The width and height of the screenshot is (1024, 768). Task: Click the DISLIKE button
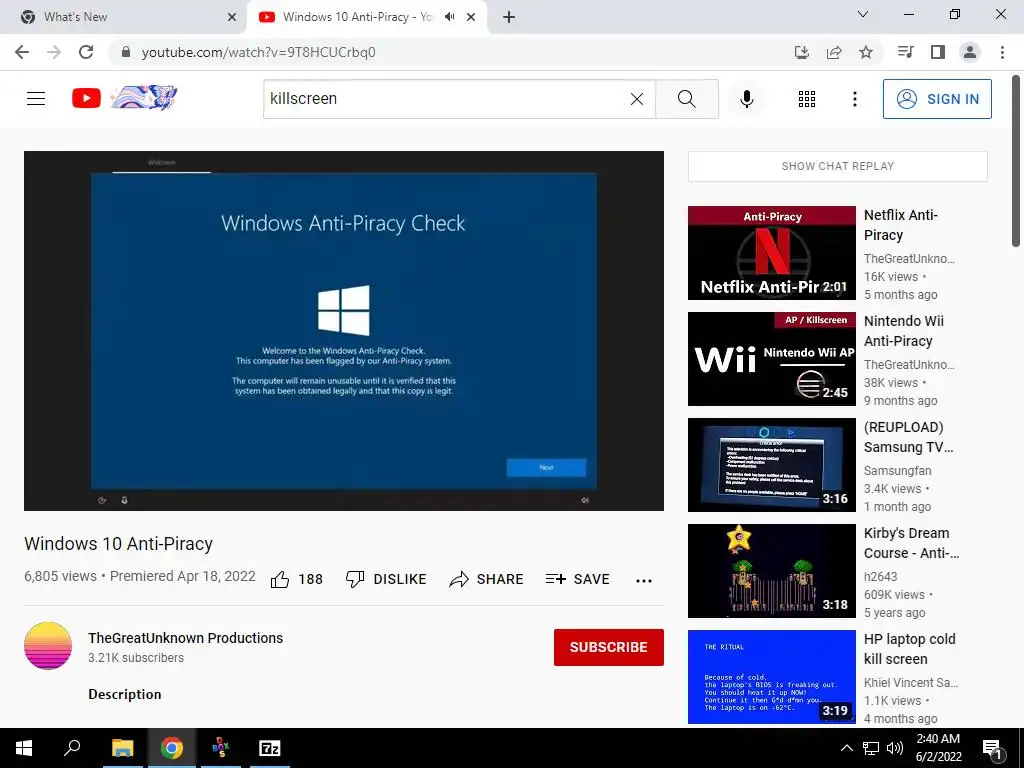coord(386,579)
